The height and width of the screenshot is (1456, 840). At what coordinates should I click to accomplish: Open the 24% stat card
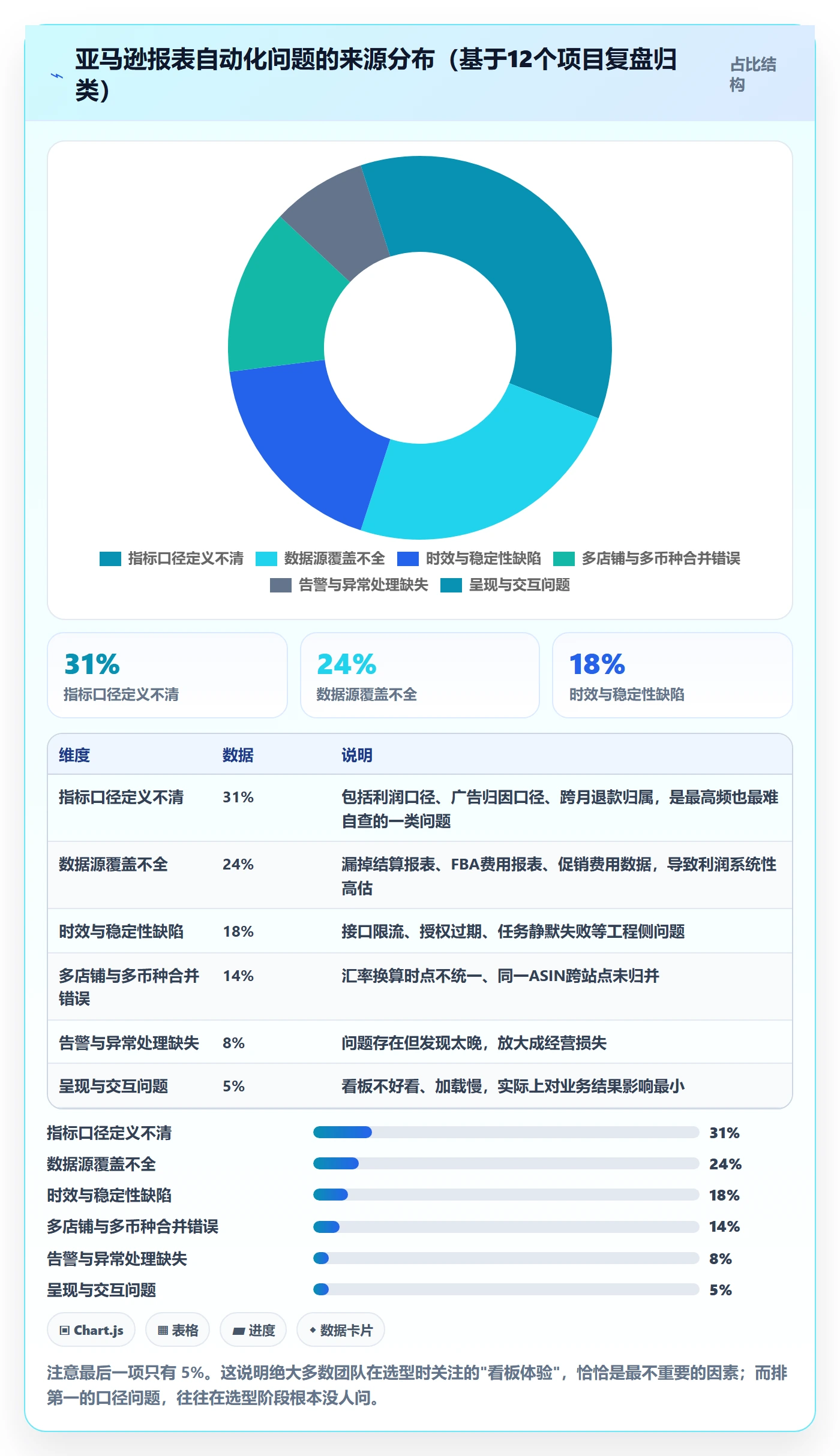point(420,675)
